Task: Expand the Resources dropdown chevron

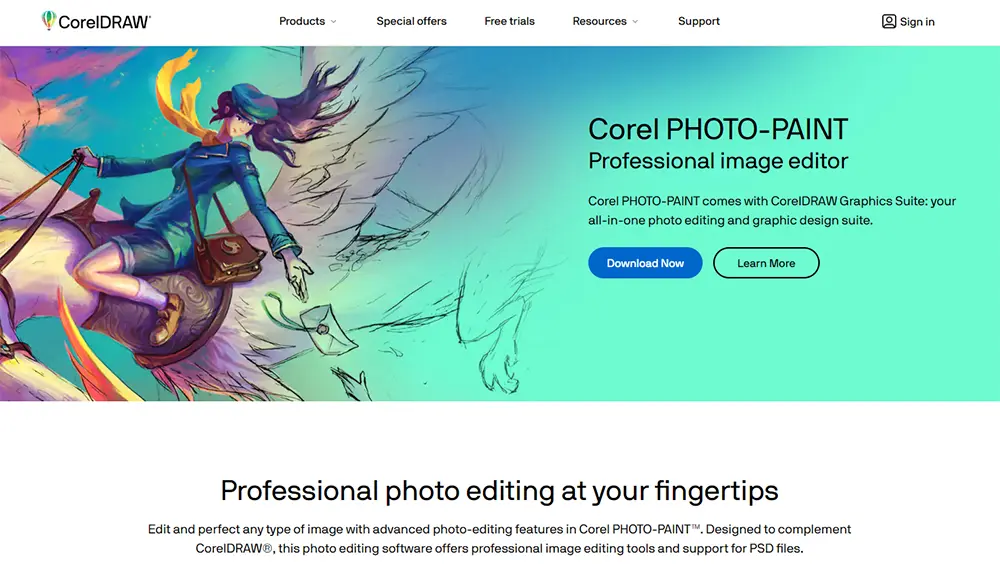Action: coord(635,22)
